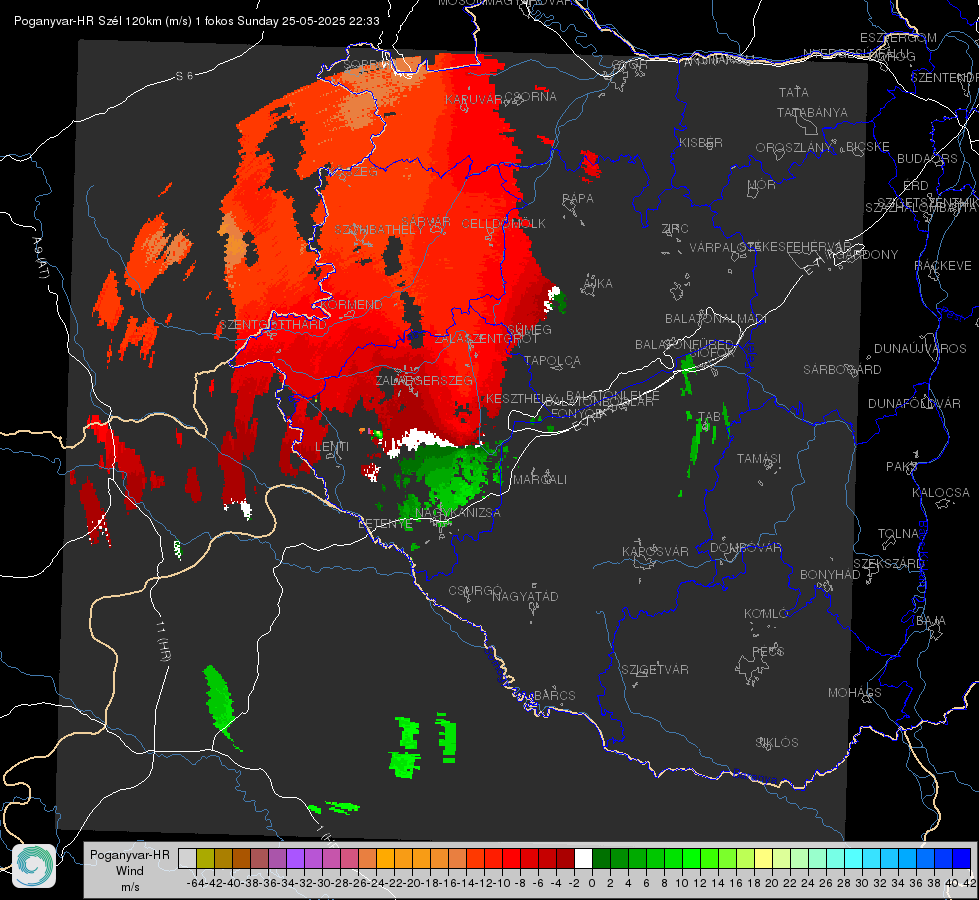The height and width of the screenshot is (900, 979).
Task: Click the NAGYATAD city label
Action: pos(525,596)
